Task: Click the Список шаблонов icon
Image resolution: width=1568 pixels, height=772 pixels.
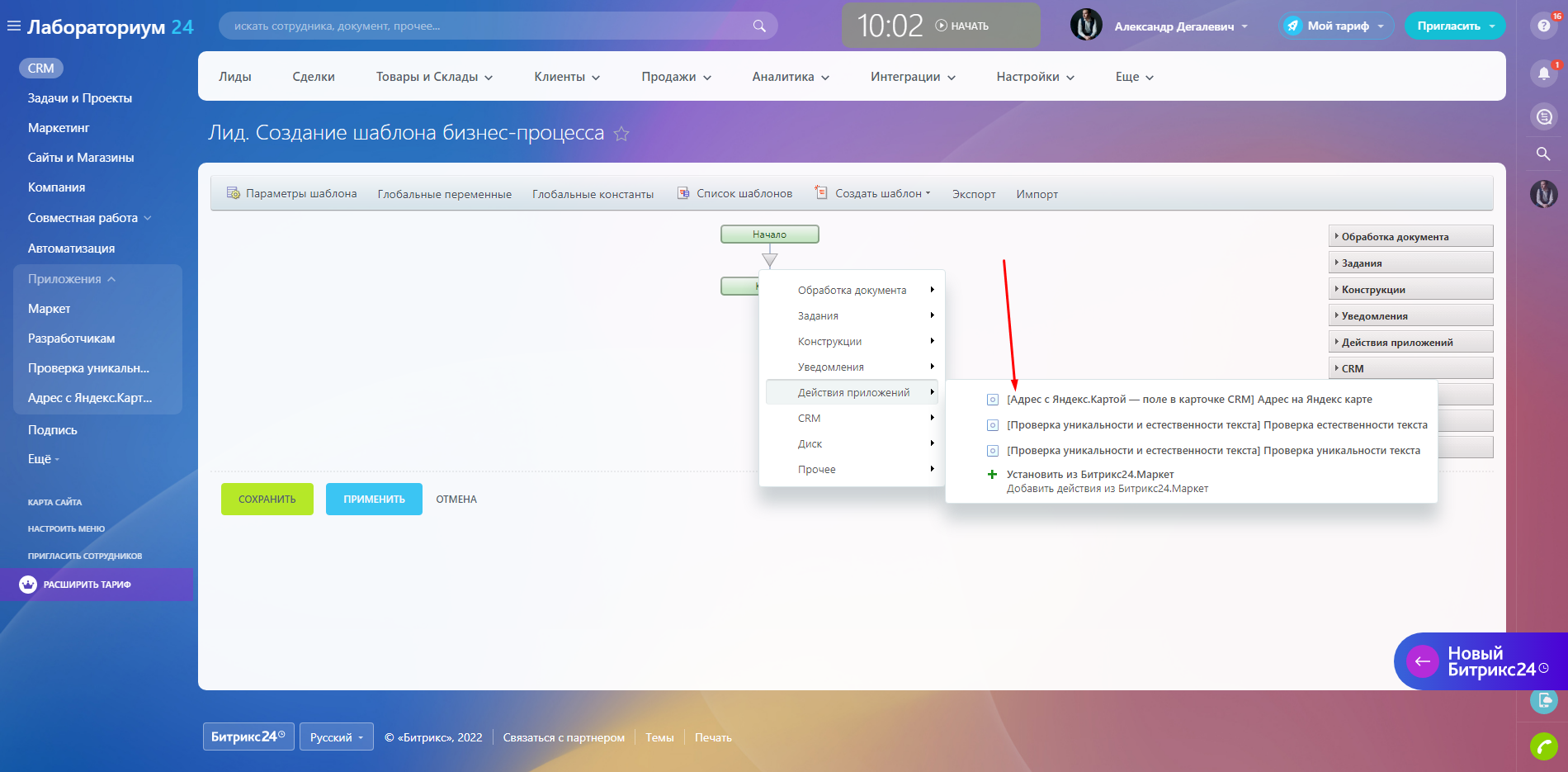Action: (683, 193)
